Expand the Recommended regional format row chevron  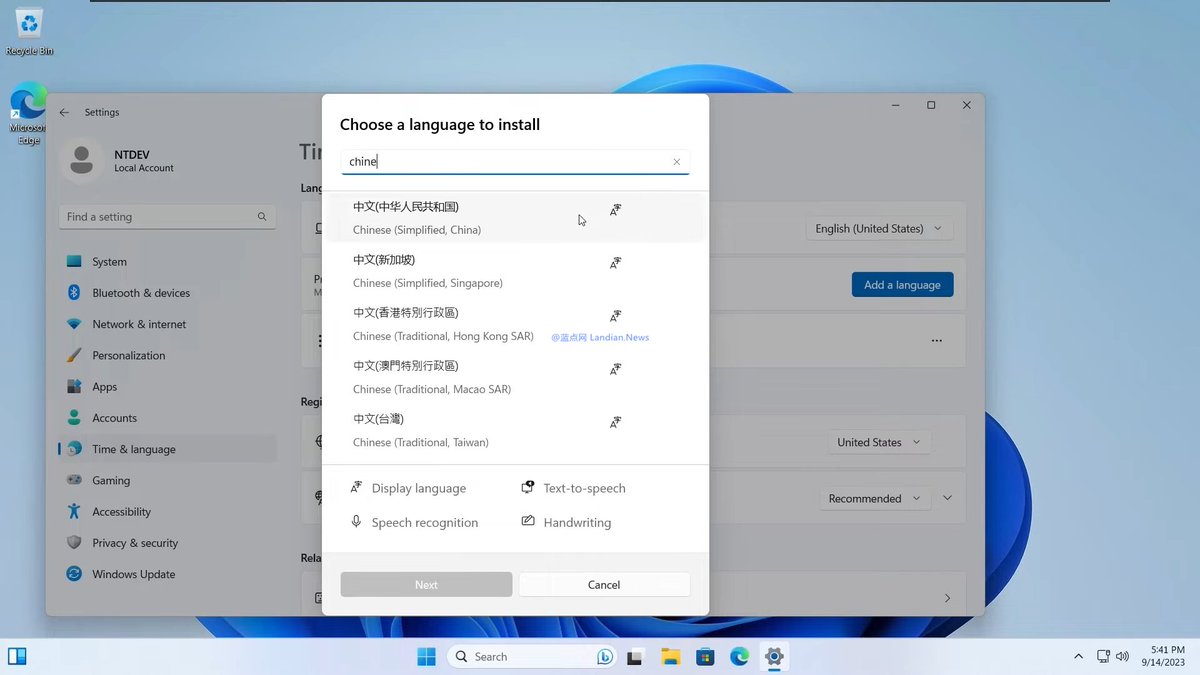point(946,498)
